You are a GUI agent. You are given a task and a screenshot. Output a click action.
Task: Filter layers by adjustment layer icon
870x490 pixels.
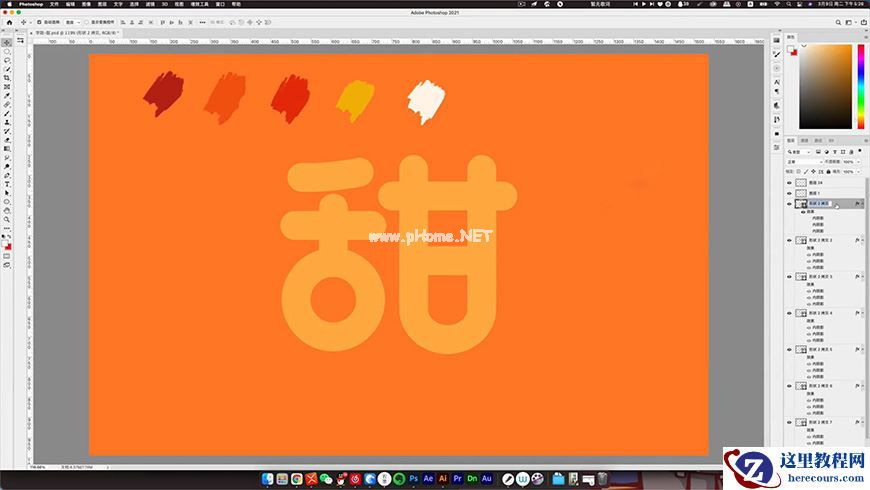(826, 151)
